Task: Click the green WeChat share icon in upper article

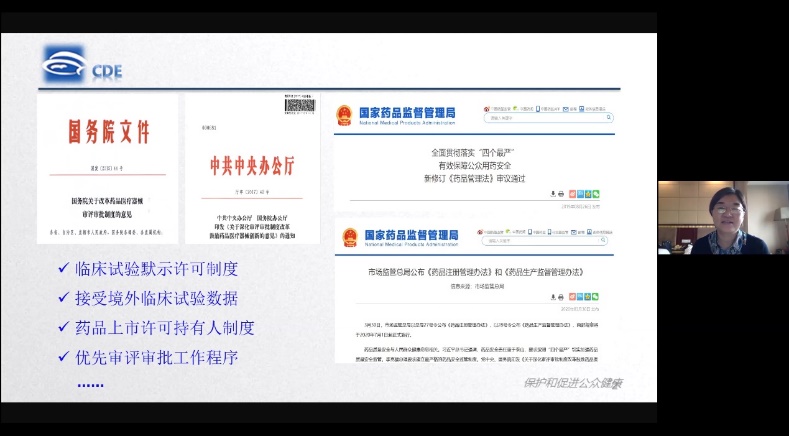Action: [x=595, y=193]
